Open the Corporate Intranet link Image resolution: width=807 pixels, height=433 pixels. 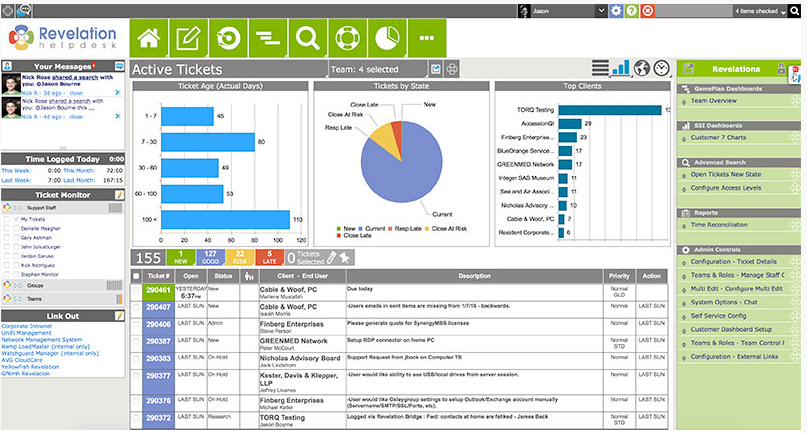click(27, 326)
